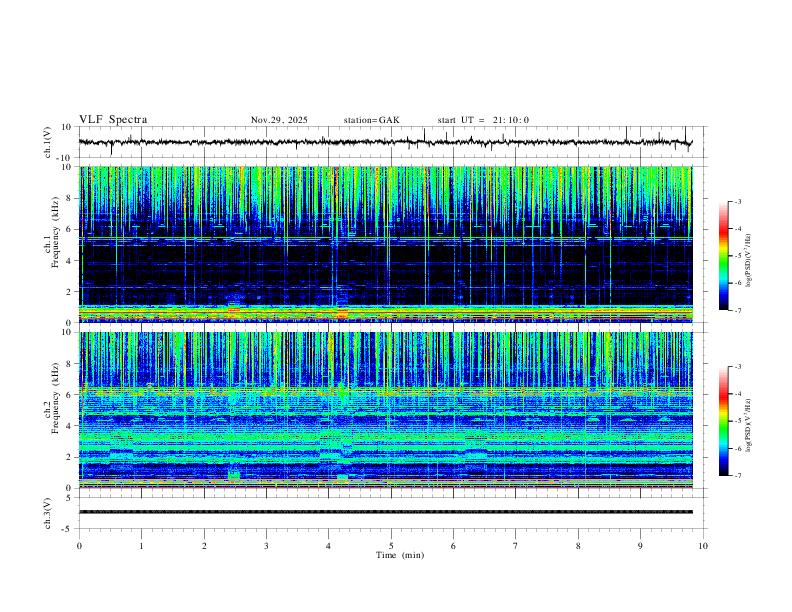Click the 'ch.3(V)' axis label
Screen dimensions: 792x612
48,514
